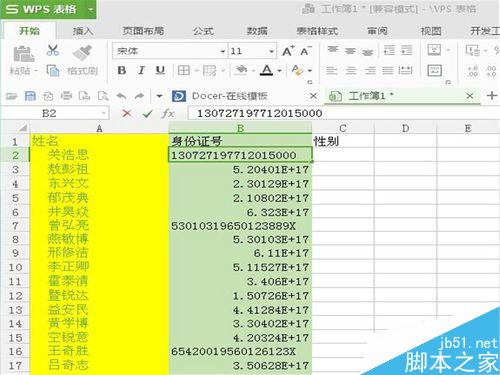
Task: Click the Name Box showing B2
Action: pos(49,113)
